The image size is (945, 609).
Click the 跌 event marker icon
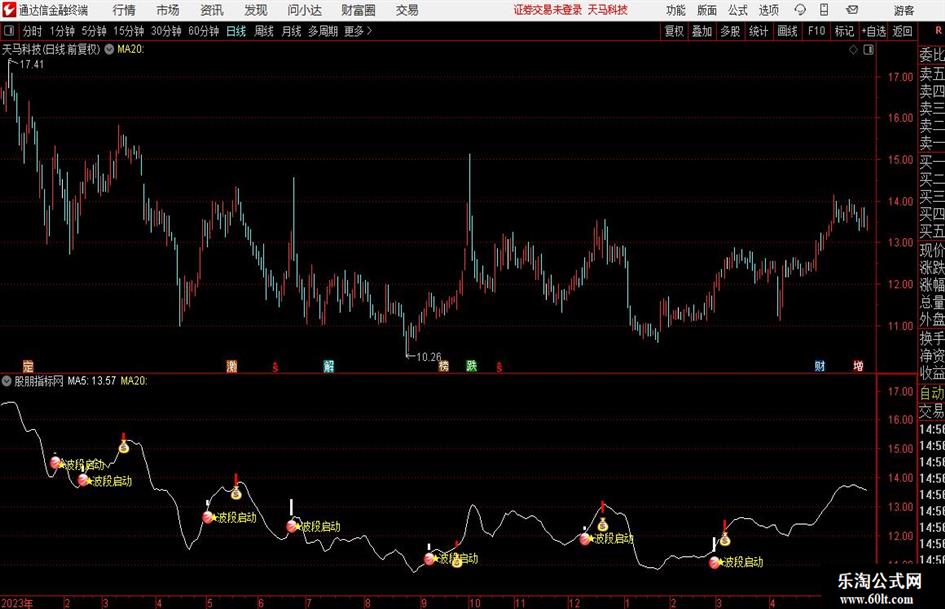pos(471,365)
